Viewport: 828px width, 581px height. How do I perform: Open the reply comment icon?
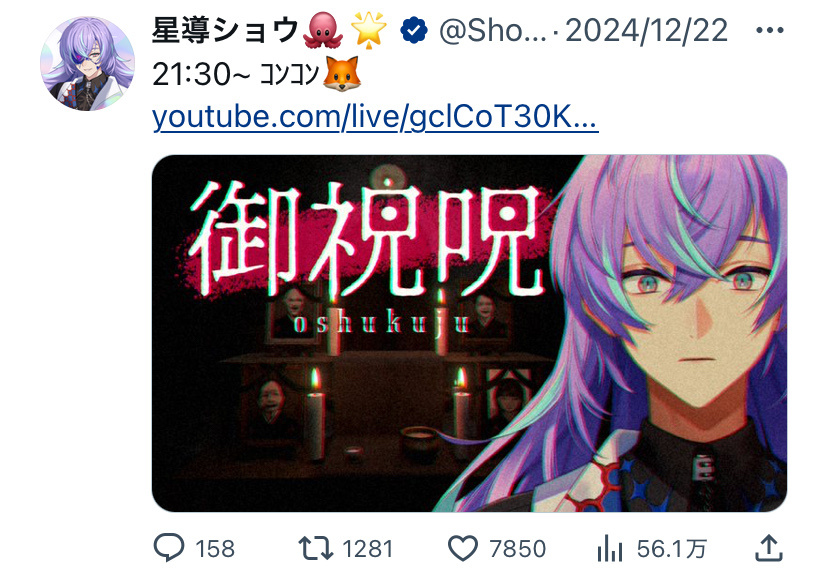click(x=169, y=548)
